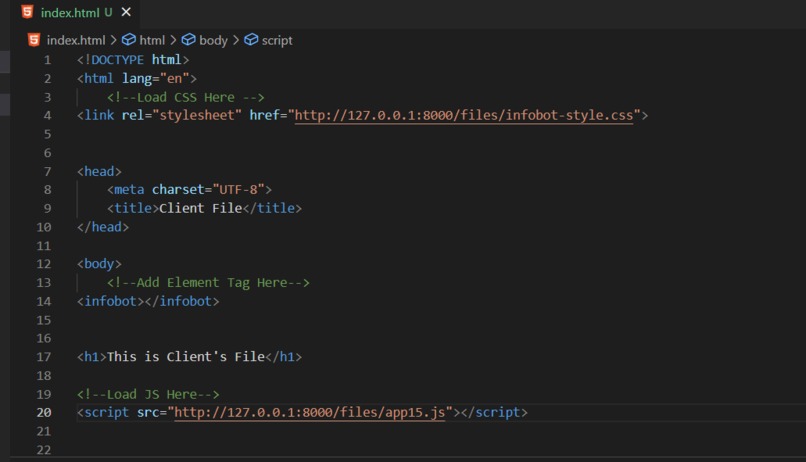
Task: Click the cube icon beside body breadcrumb
Action: click(189, 40)
